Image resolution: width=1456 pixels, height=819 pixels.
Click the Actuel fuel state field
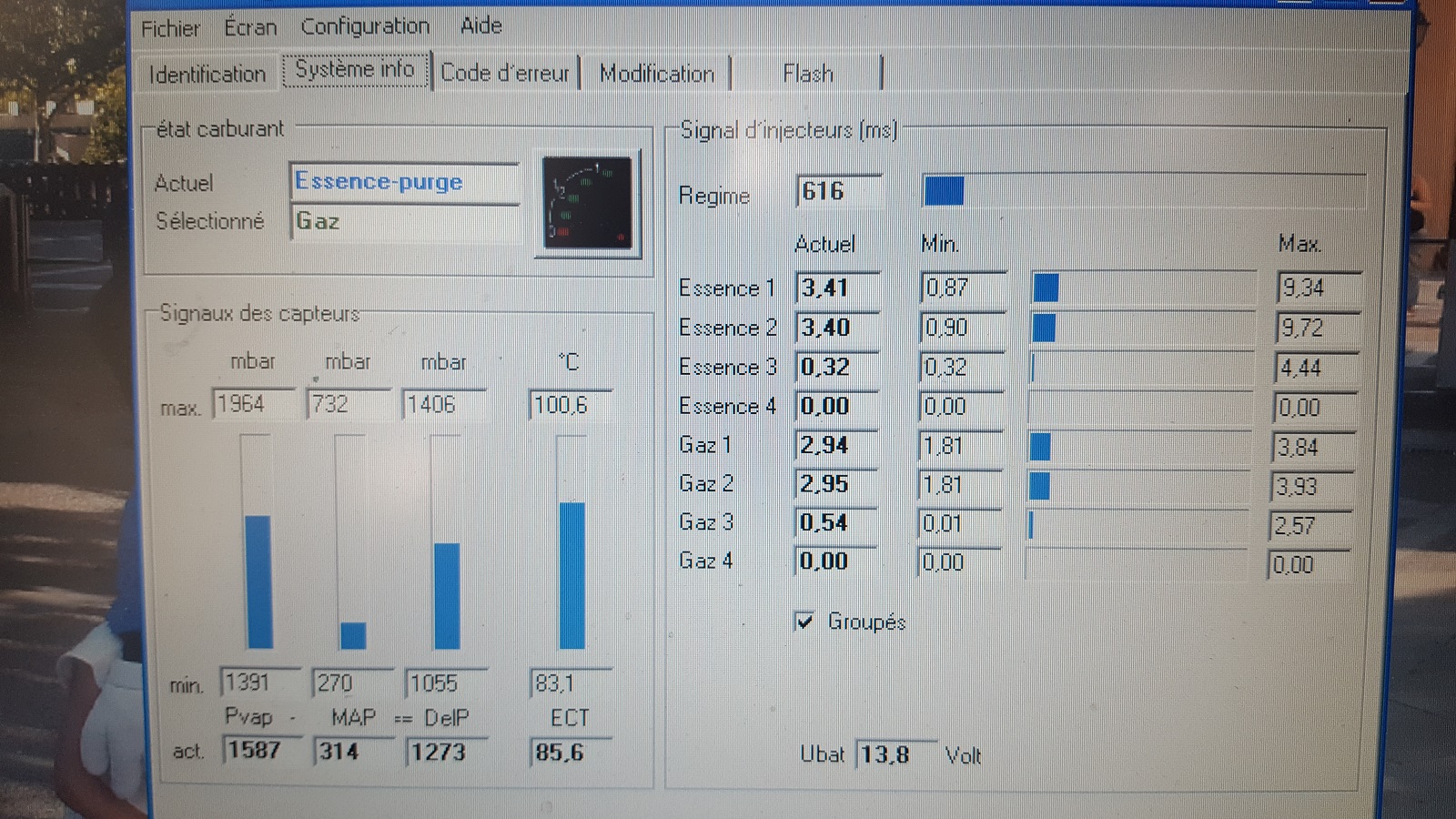tap(404, 182)
